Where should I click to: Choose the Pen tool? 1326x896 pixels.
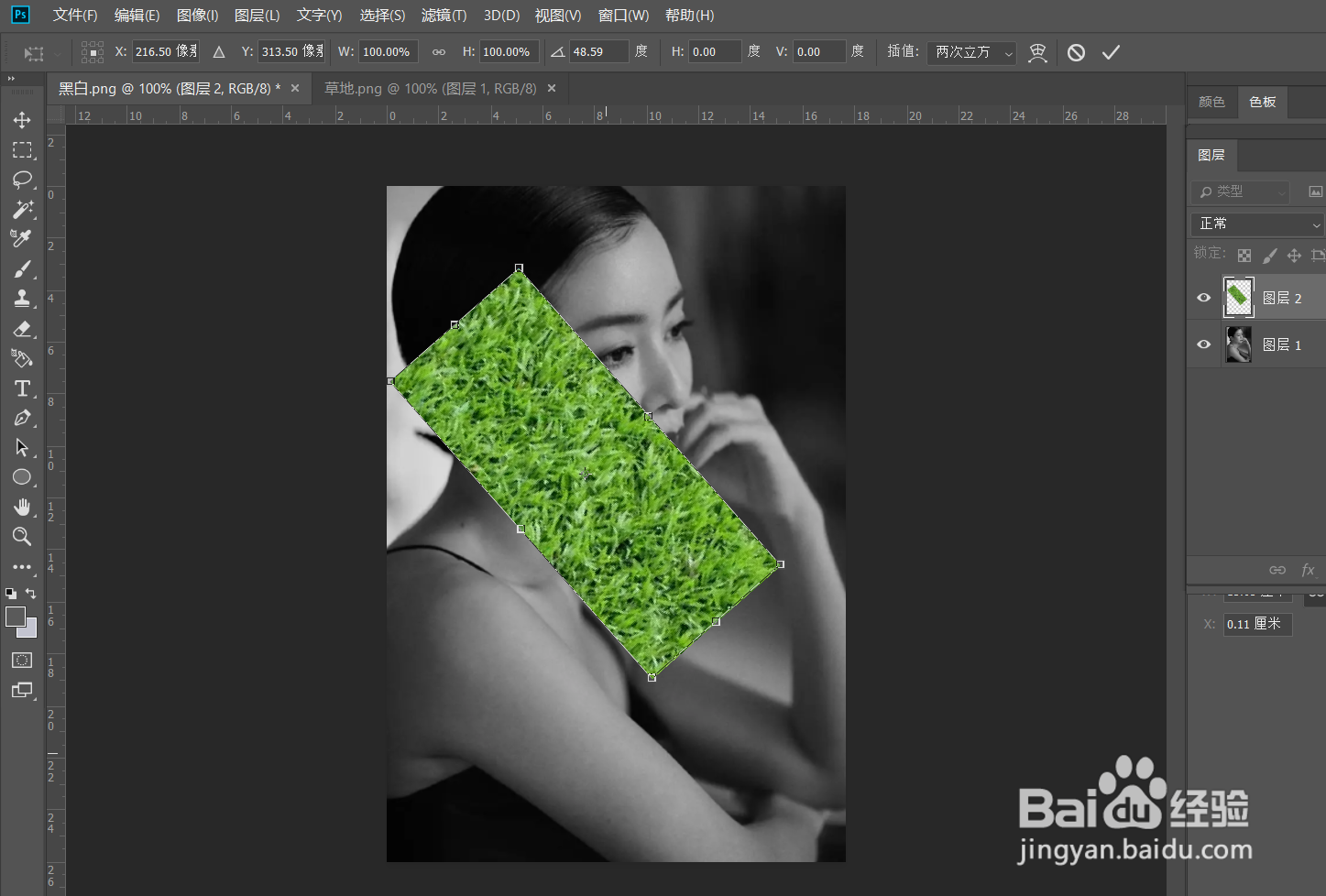click(23, 418)
